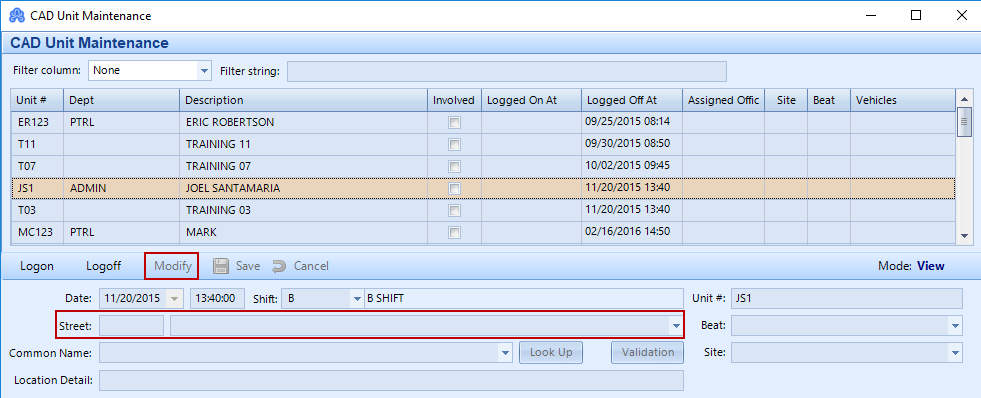The height and width of the screenshot is (398, 981).
Task: Click the grid scrollbar down arrow
Action: coord(964,236)
